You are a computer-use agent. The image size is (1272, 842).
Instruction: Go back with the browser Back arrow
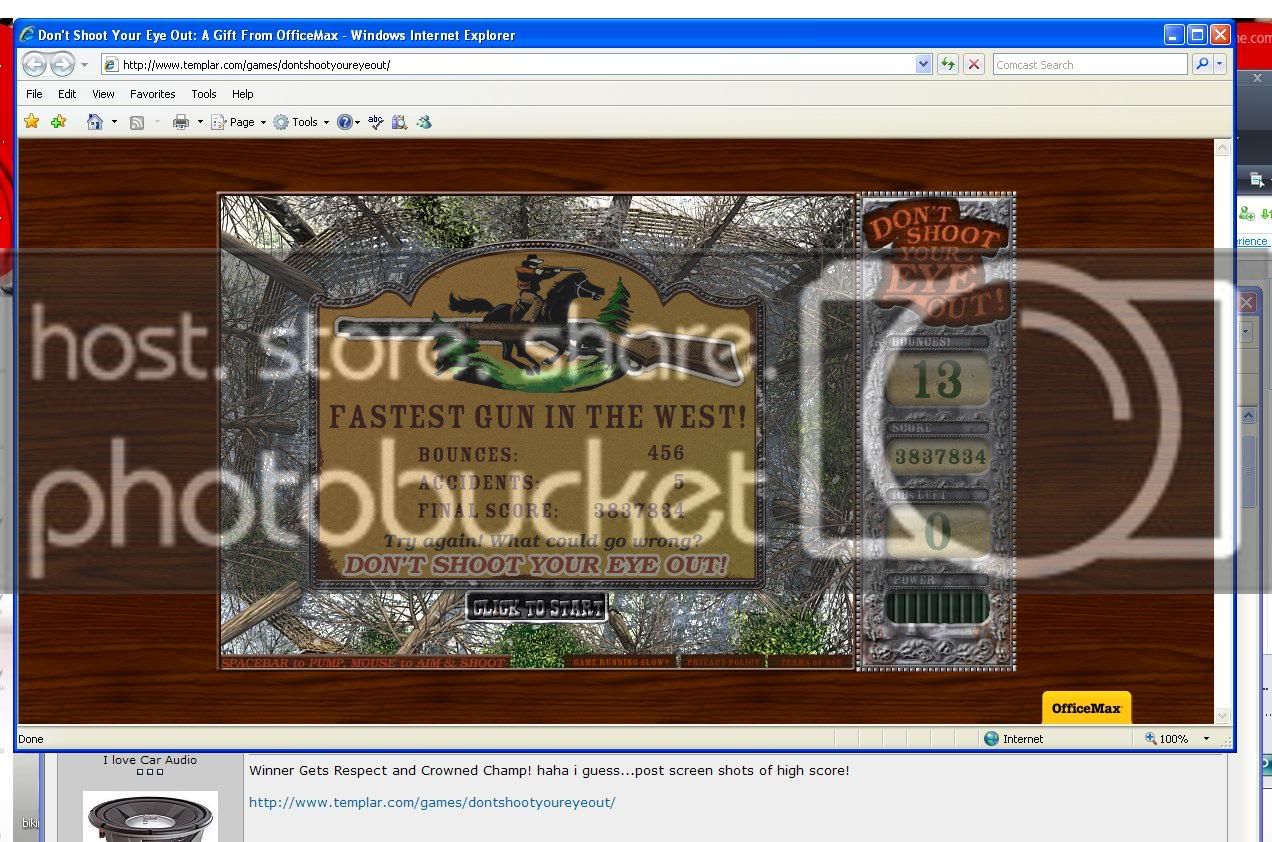click(x=34, y=64)
